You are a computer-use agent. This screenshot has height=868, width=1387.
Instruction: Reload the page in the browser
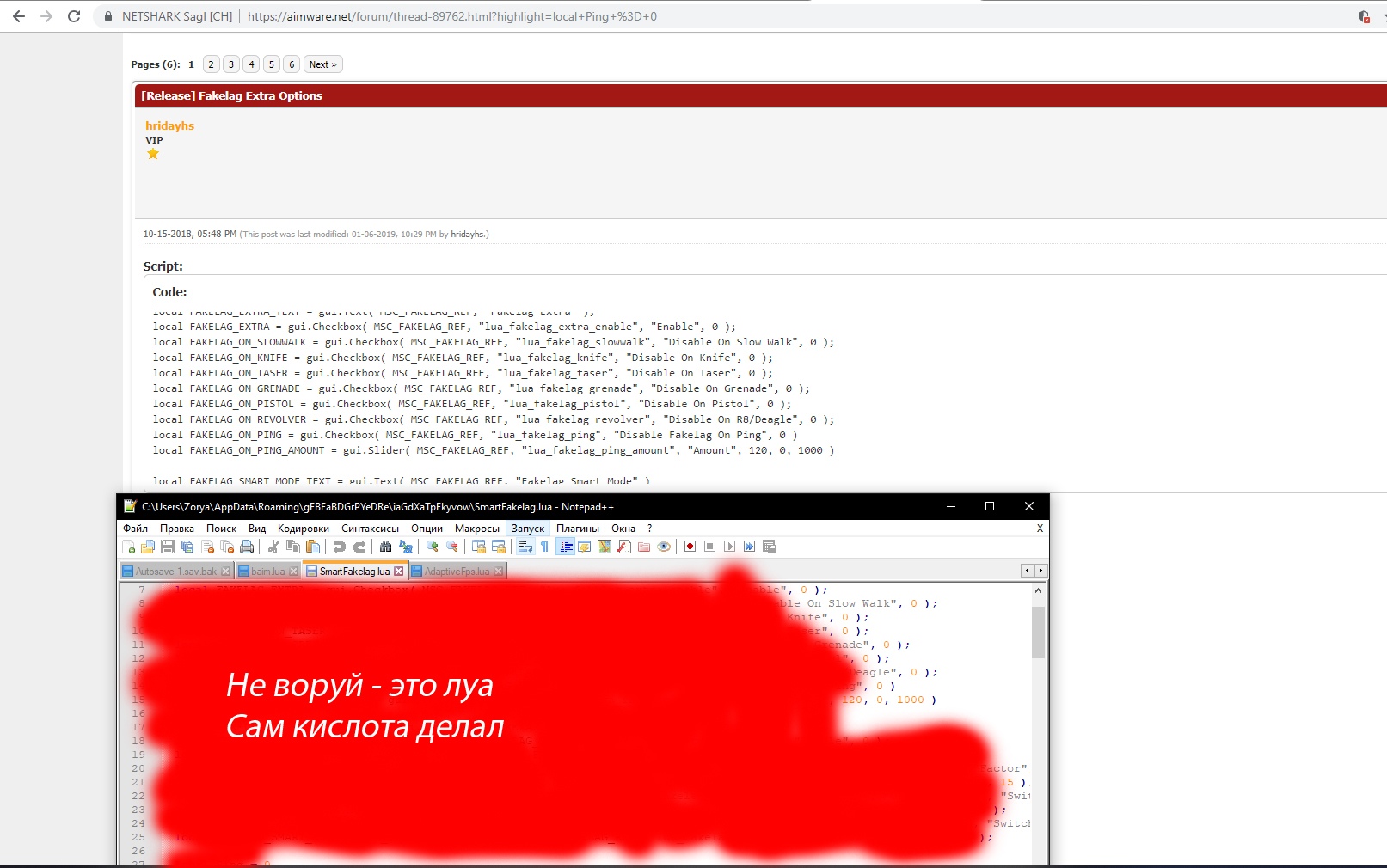pyautogui.click(x=74, y=16)
